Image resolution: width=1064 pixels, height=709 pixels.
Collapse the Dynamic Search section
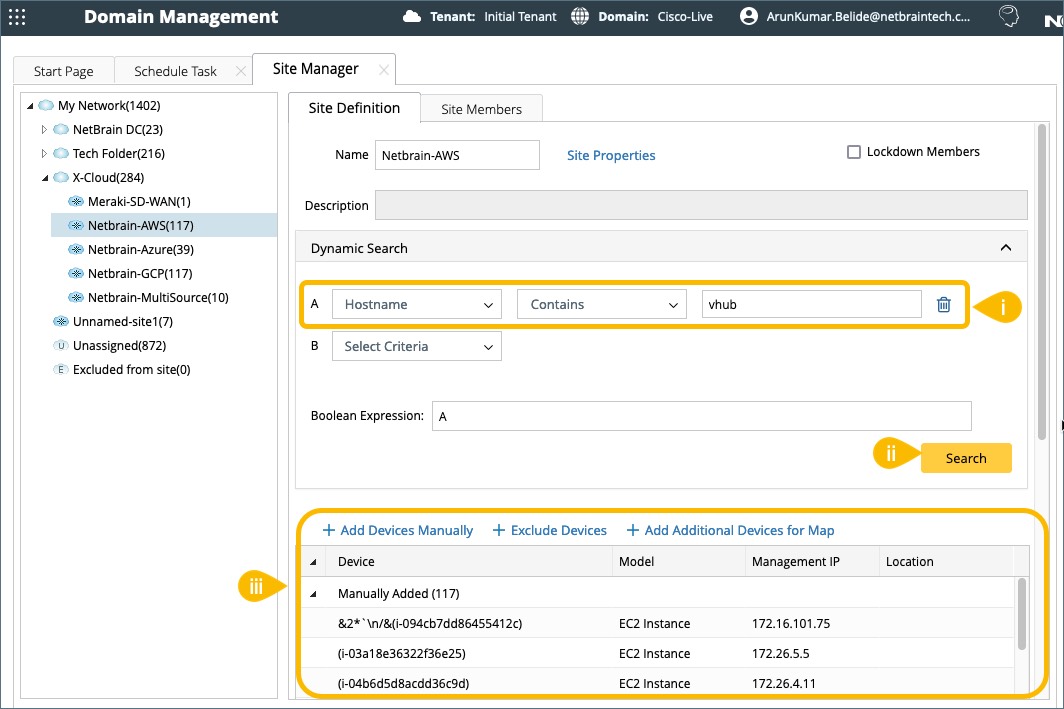tap(1006, 248)
